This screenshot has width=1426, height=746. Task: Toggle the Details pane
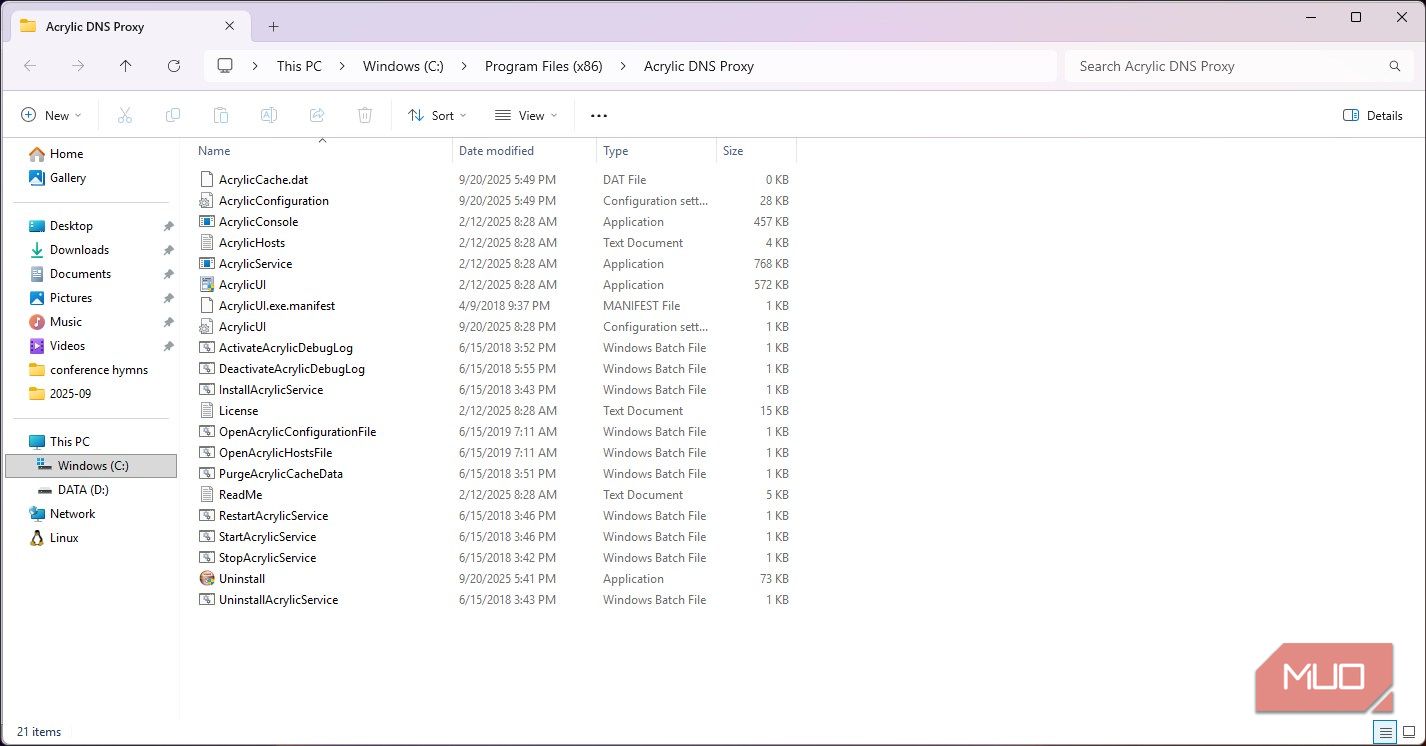[1373, 115]
